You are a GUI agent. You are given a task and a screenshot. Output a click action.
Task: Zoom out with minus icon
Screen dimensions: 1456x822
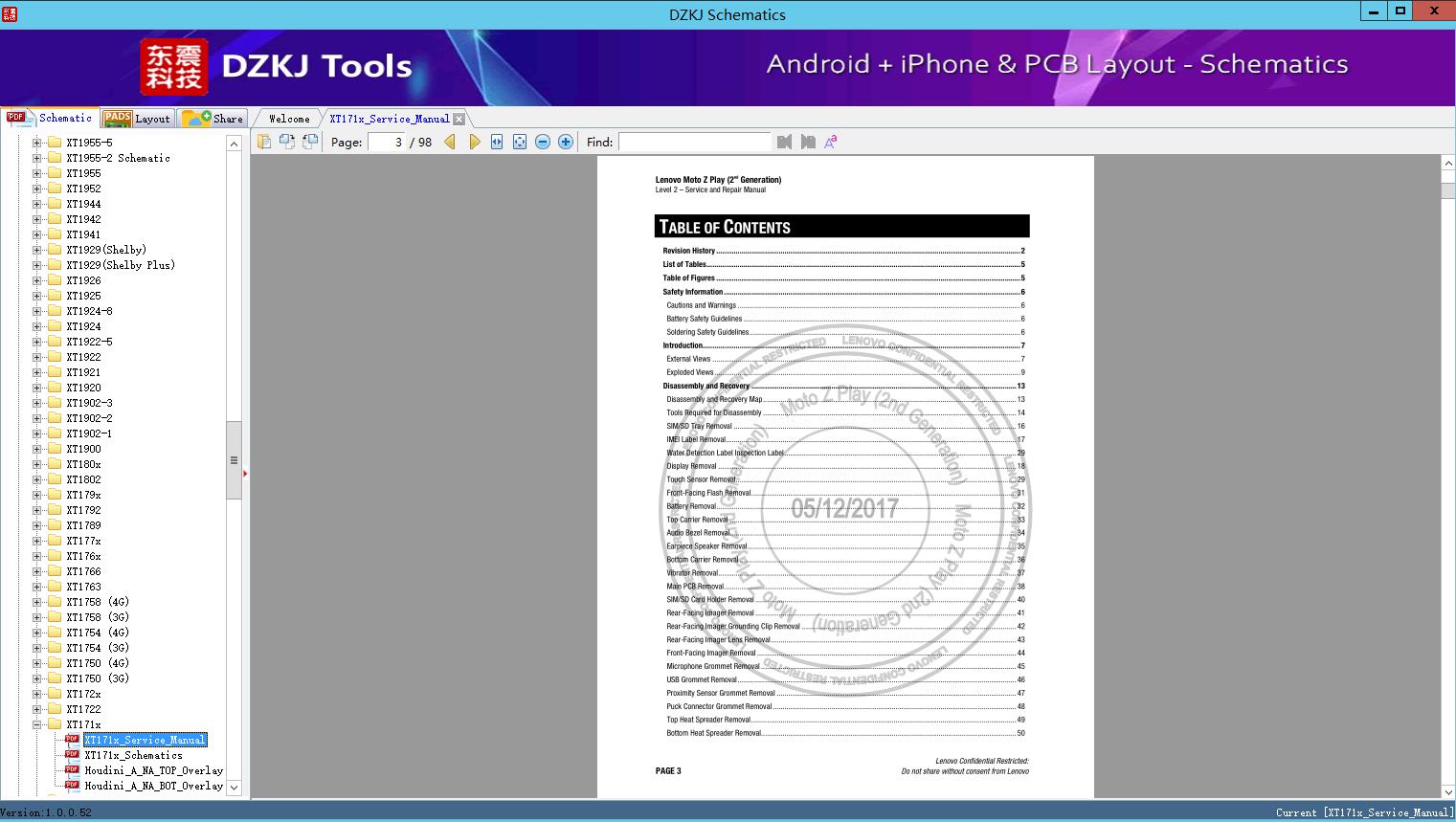pos(543,142)
